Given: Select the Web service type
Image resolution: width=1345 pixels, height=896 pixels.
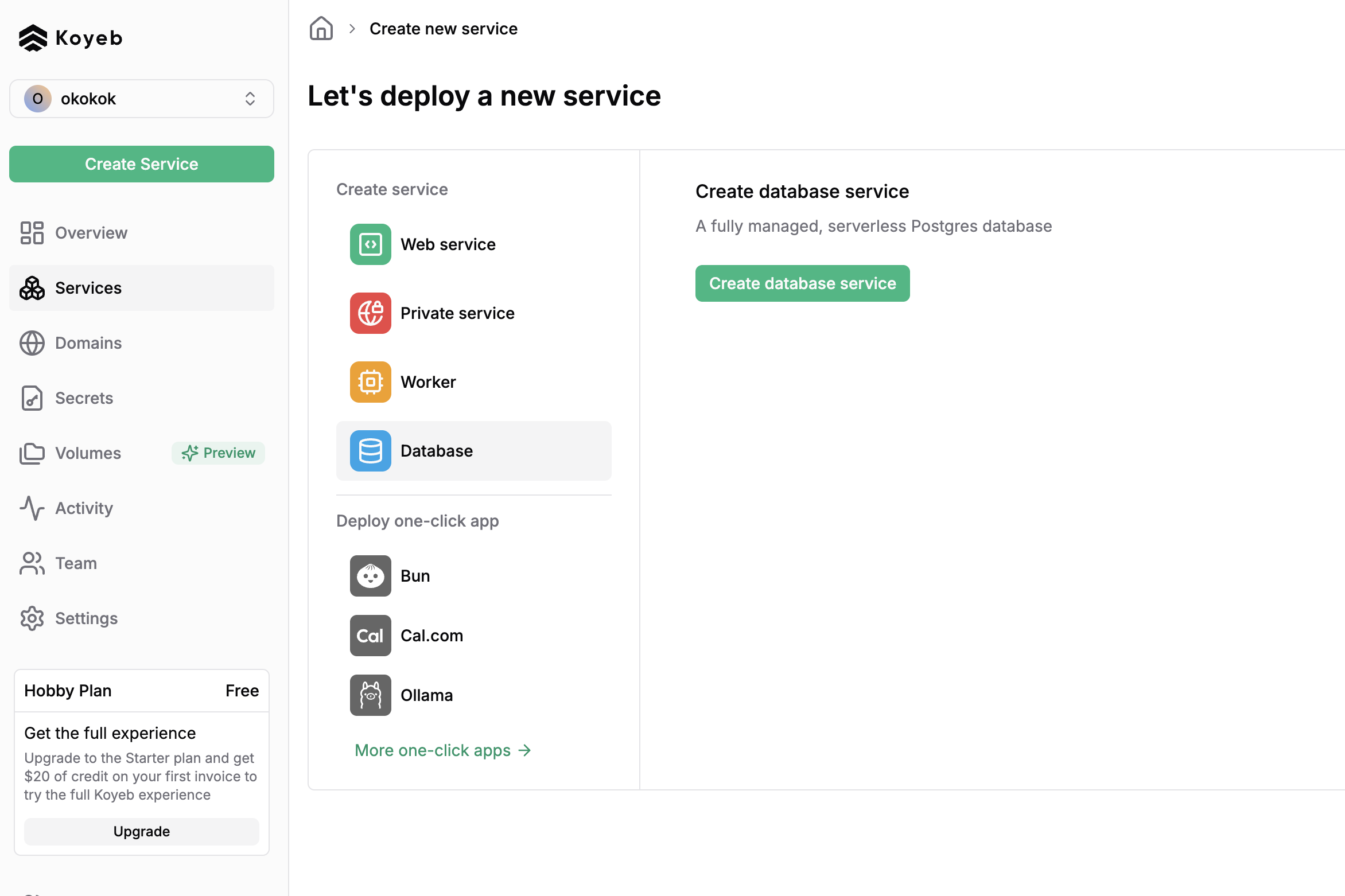Looking at the screenshot, I should click(448, 244).
